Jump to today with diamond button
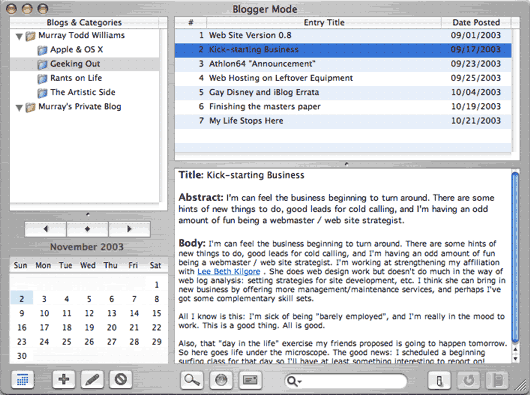 coord(88,229)
